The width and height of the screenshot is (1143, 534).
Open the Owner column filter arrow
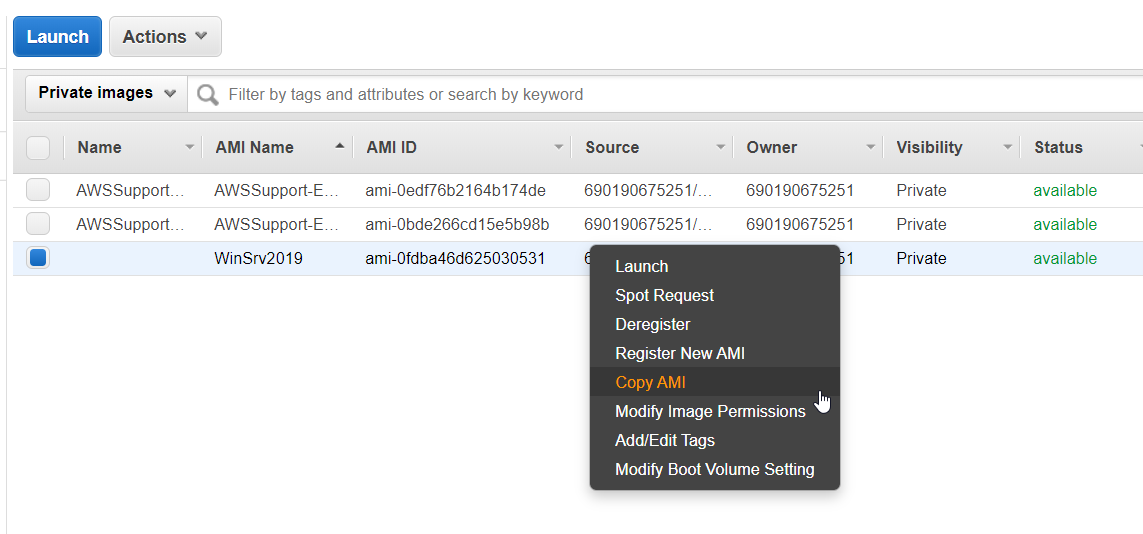click(x=872, y=148)
